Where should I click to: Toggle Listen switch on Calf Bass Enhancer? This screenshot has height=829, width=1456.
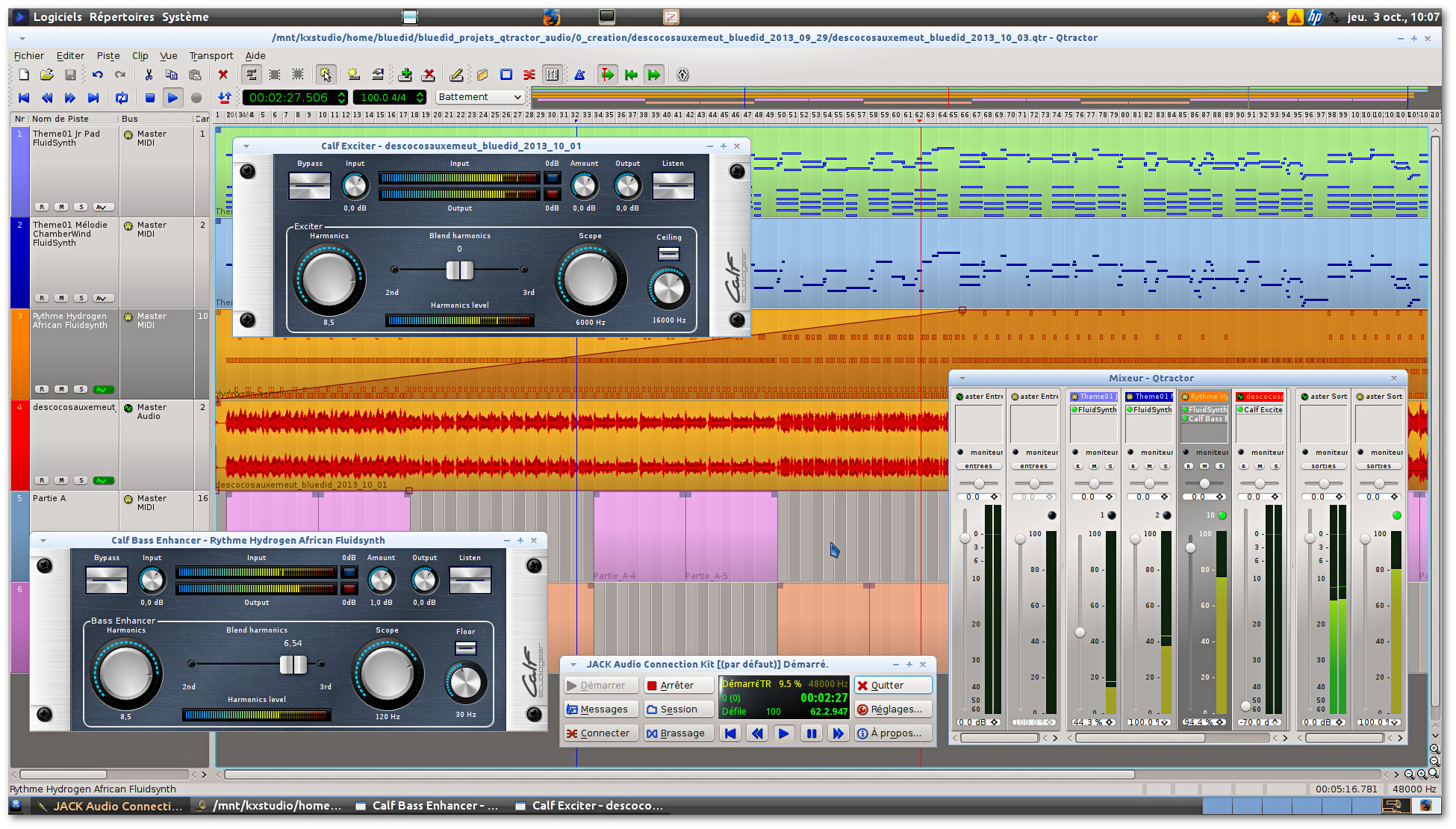(470, 580)
